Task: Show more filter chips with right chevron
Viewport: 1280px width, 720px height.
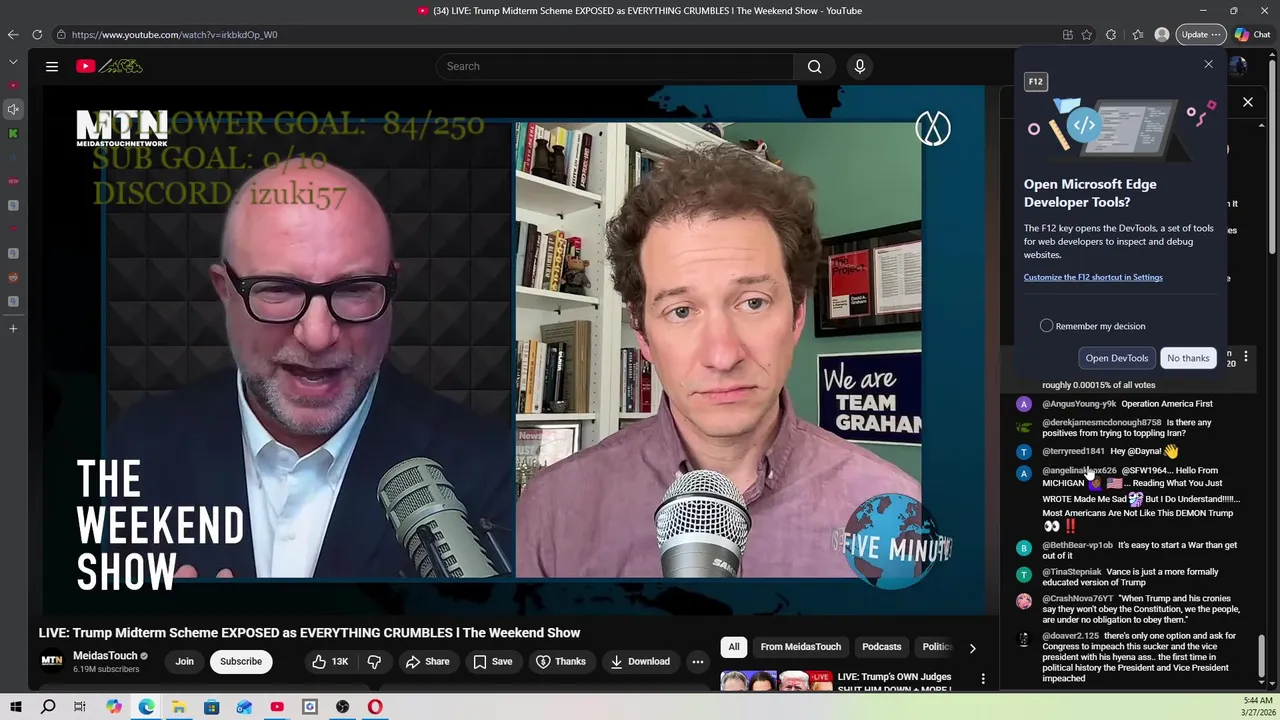Action: point(972,648)
